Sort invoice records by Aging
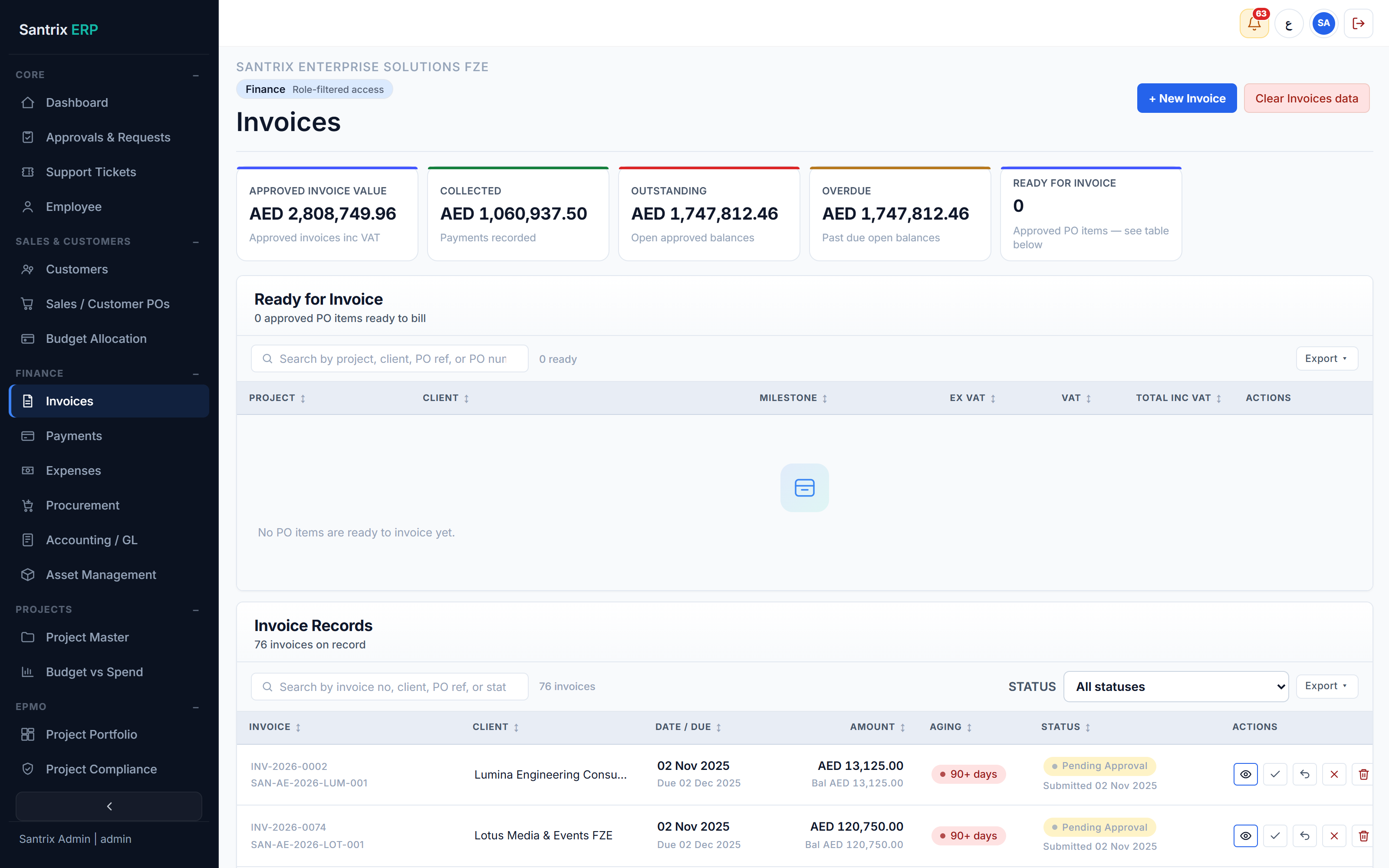1389x868 pixels. [x=951, y=727]
